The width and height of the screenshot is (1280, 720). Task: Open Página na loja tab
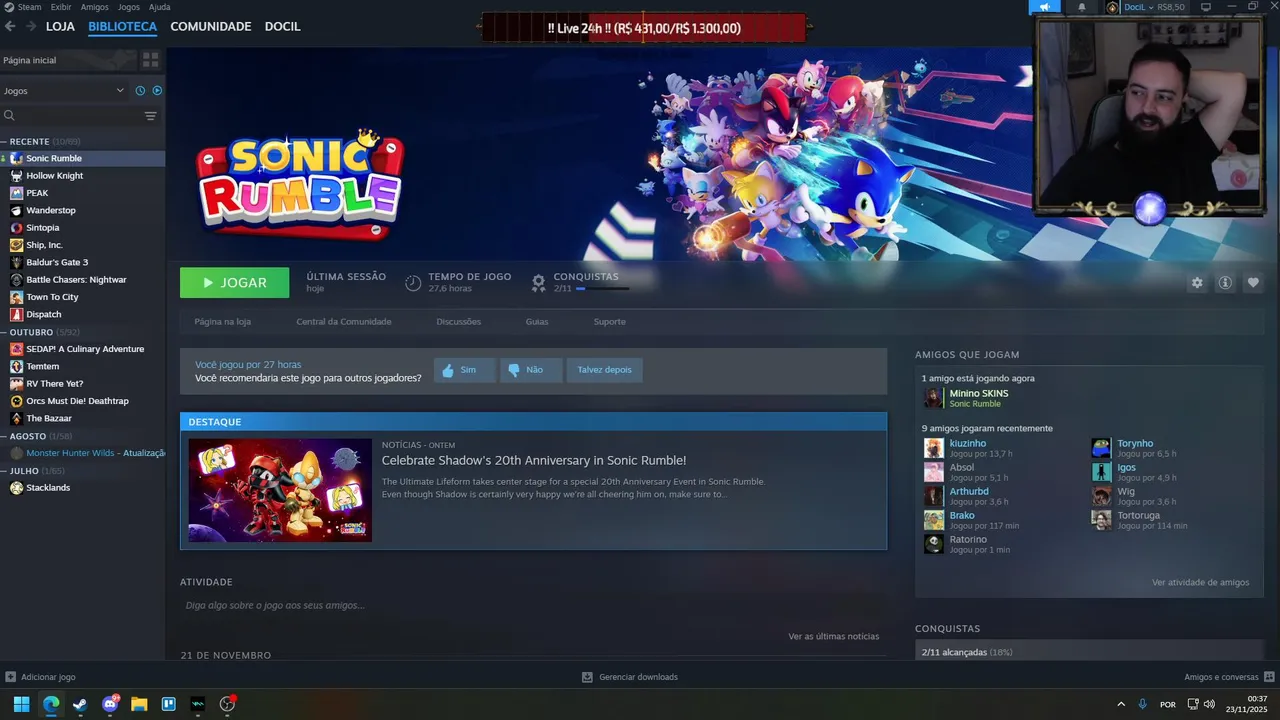pos(222,322)
